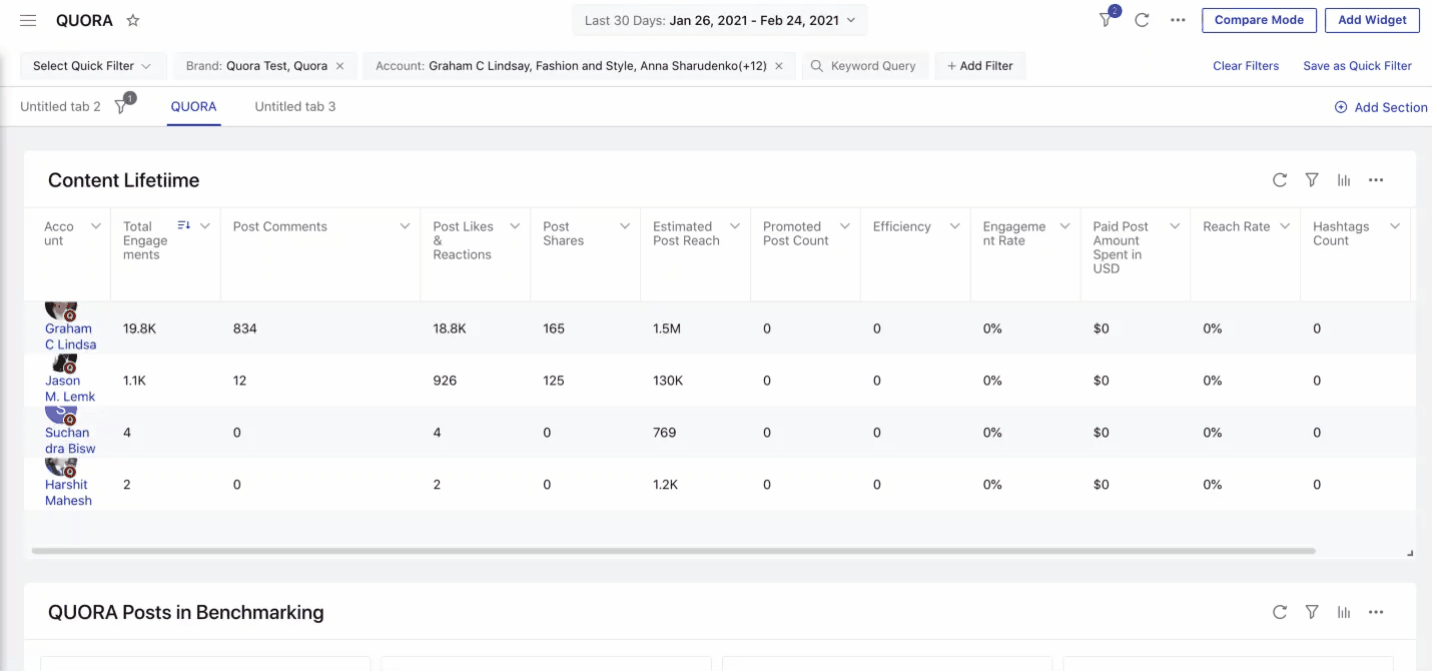The width and height of the screenshot is (1432, 671).
Task: Click filter icon on Untitled tab 2
Action: [x=123, y=105]
